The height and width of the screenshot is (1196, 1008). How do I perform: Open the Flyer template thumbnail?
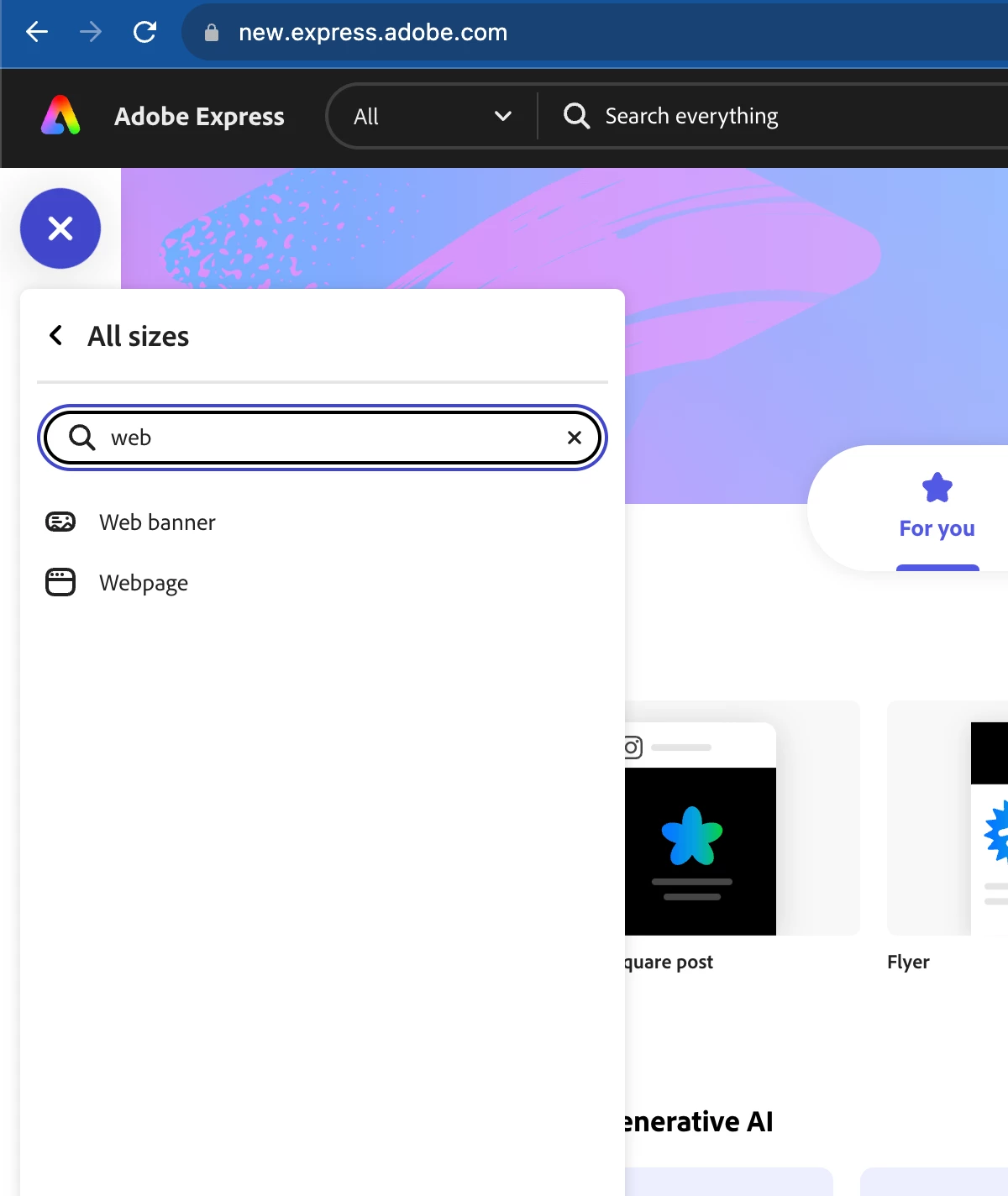click(948, 818)
